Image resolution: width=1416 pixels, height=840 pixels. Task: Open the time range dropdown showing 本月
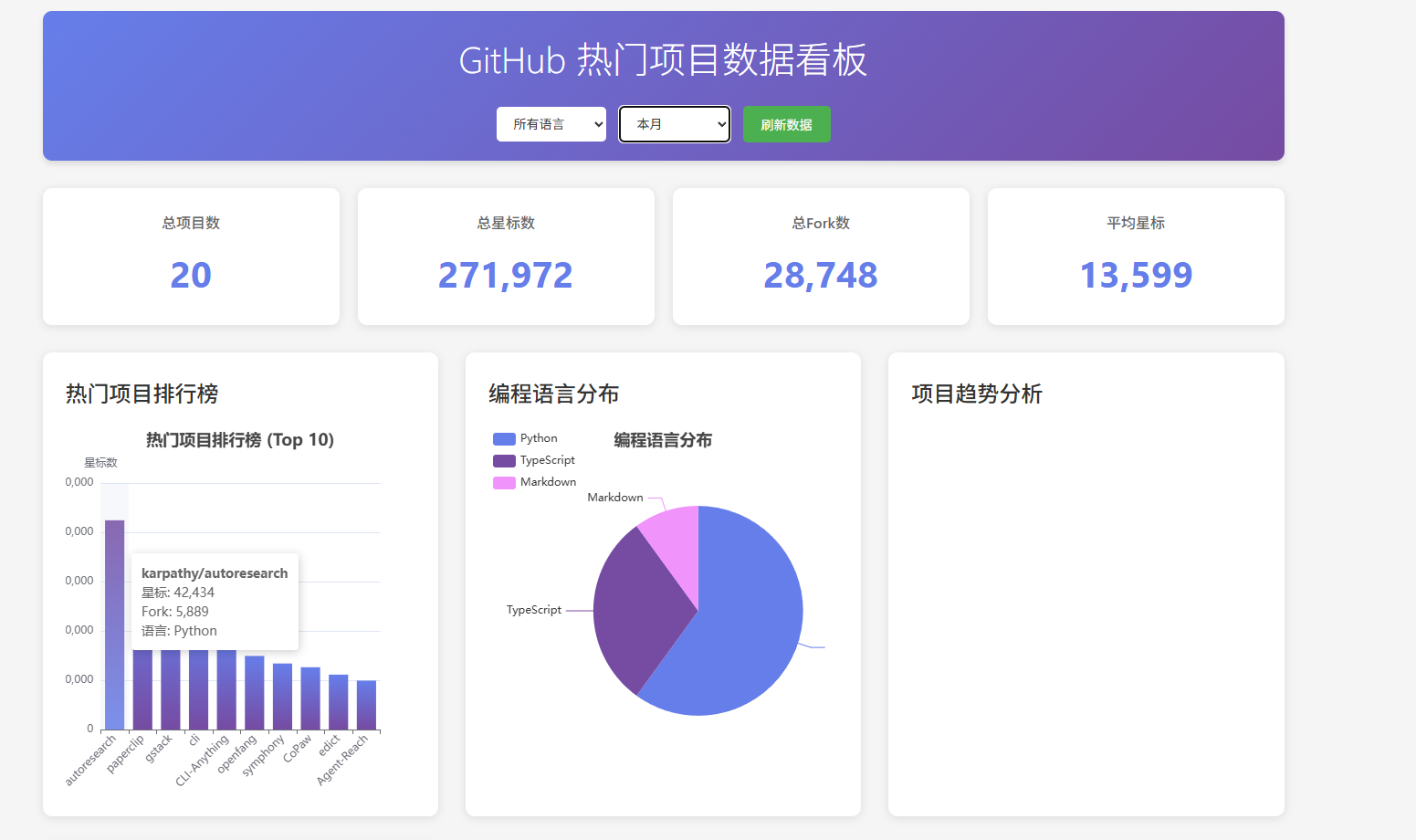pyautogui.click(x=674, y=124)
